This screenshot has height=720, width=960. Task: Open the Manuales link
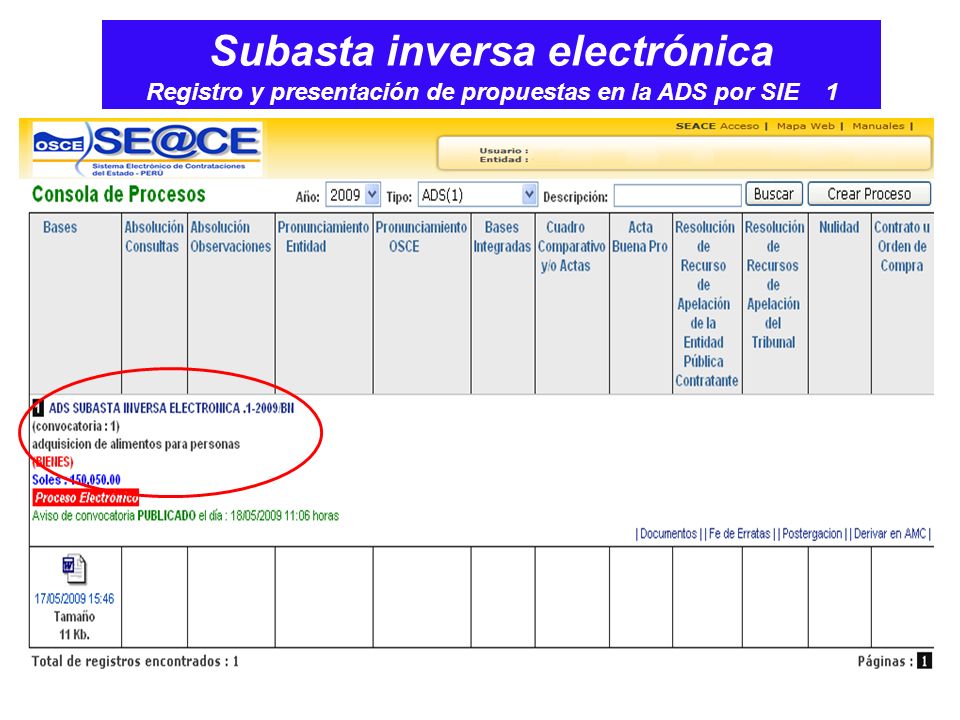(x=878, y=126)
